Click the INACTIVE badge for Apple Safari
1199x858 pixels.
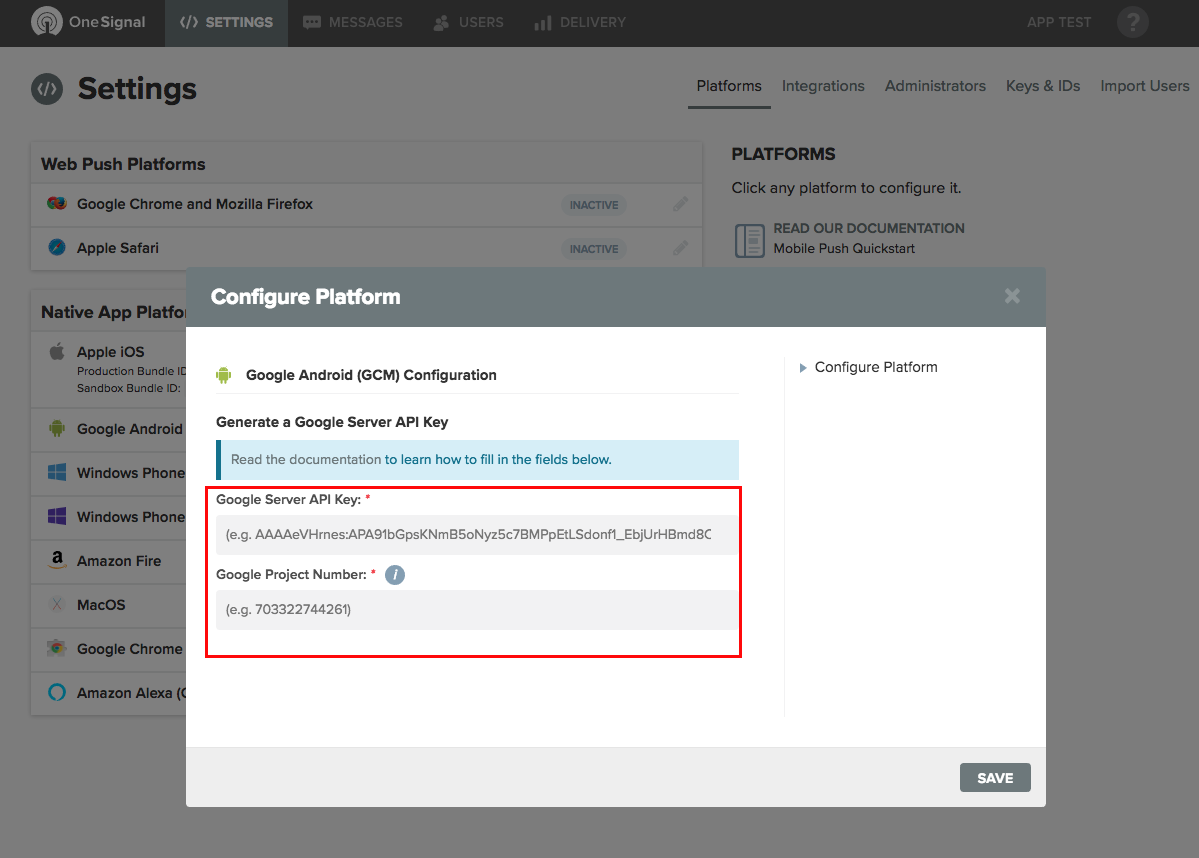point(594,249)
